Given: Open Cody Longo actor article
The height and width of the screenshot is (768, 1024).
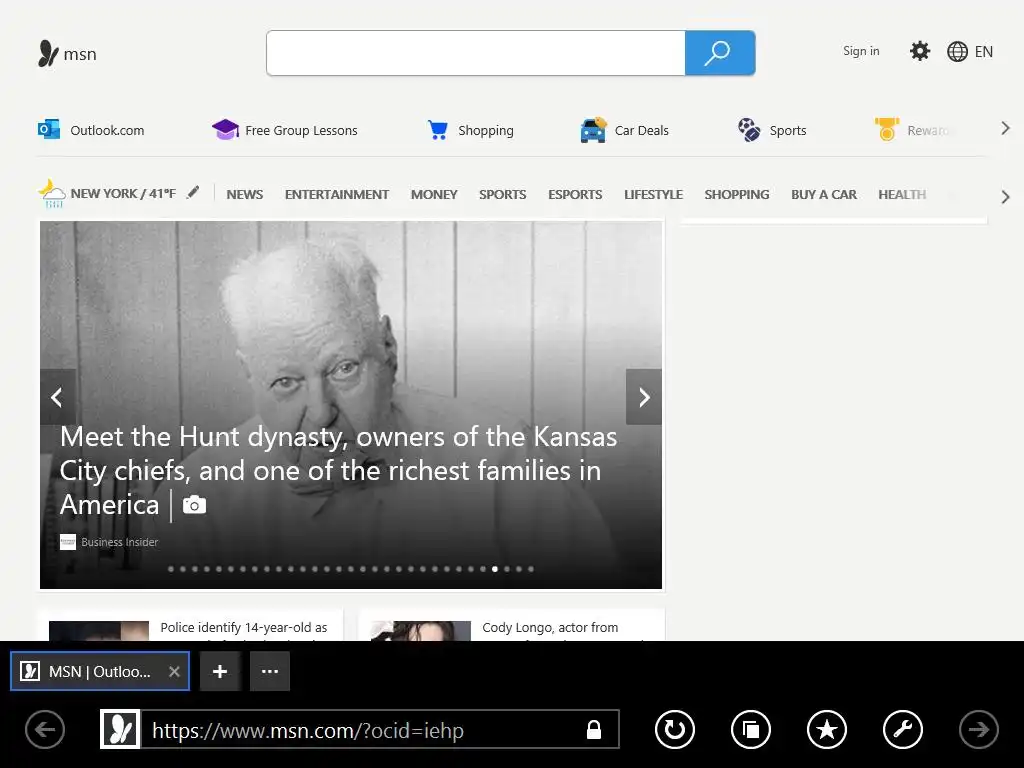Looking at the screenshot, I should pos(550,628).
